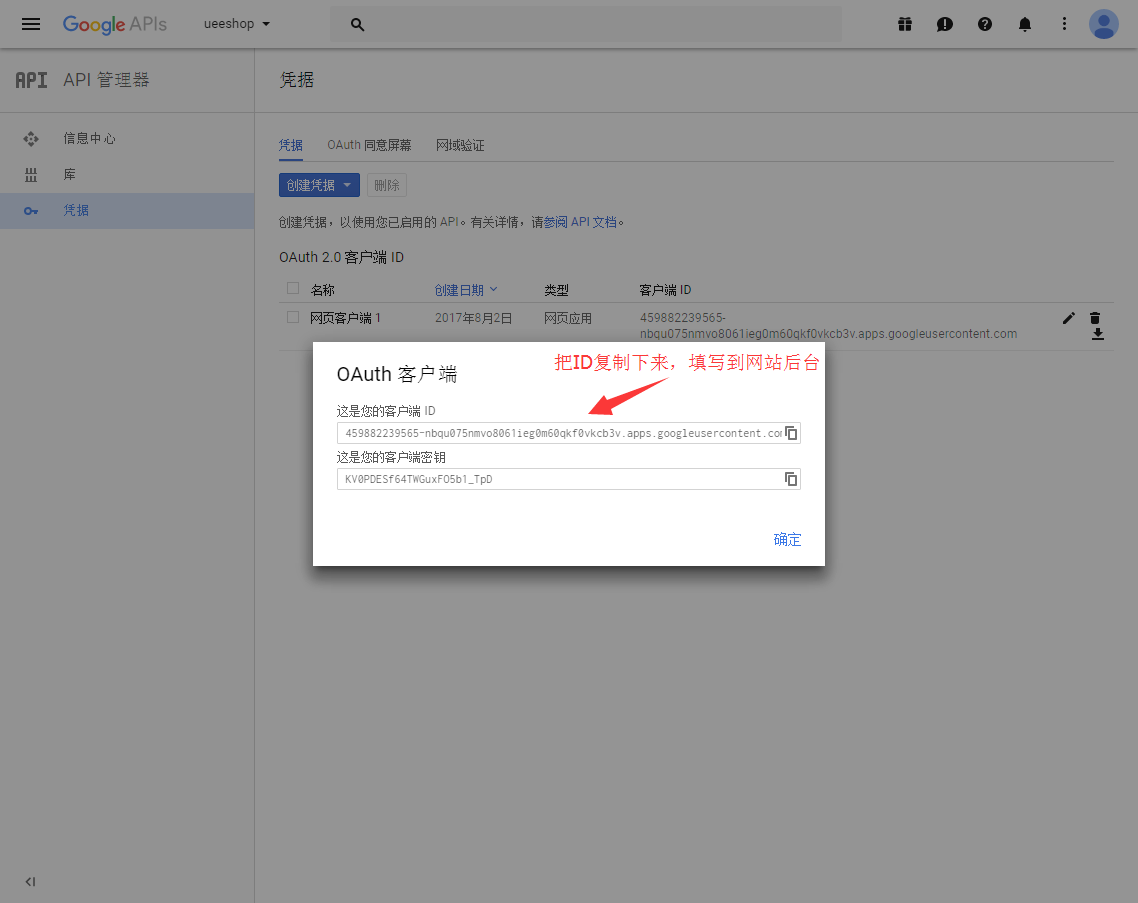Open the 创建凭据 dropdown button
1138x903 pixels.
[319, 185]
